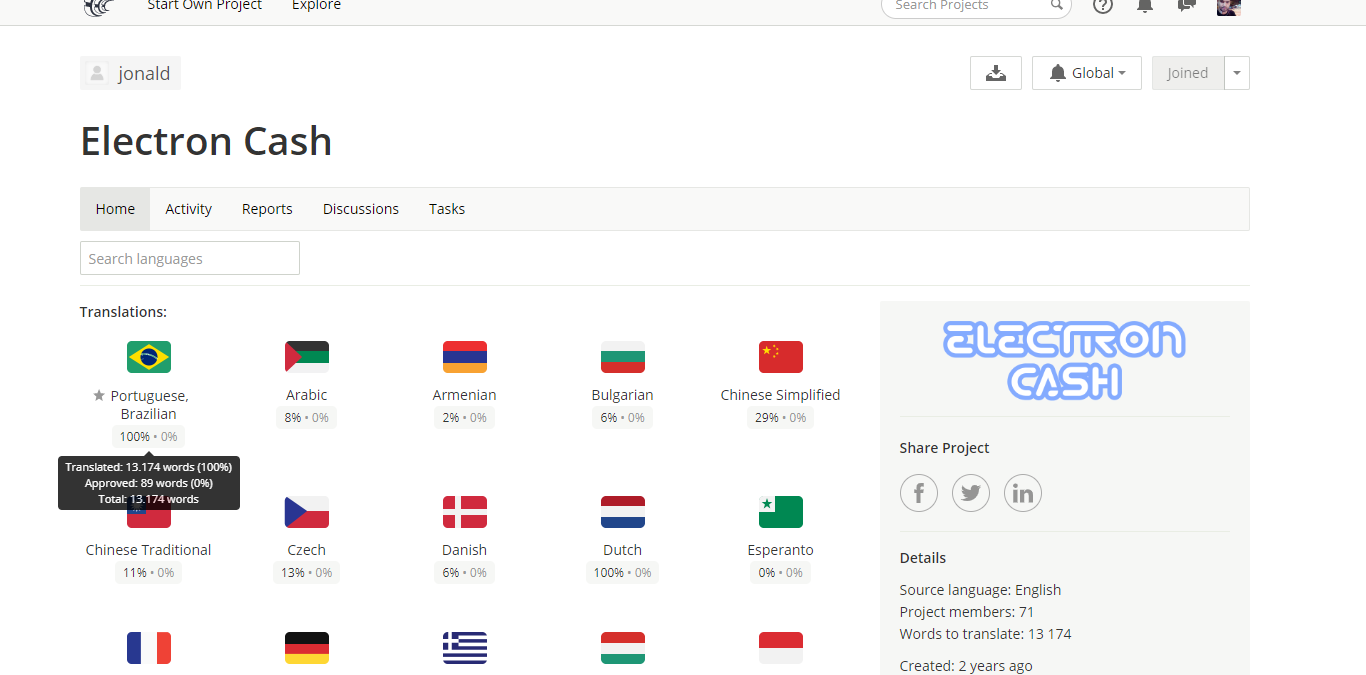Click the French flag icon

(149, 648)
